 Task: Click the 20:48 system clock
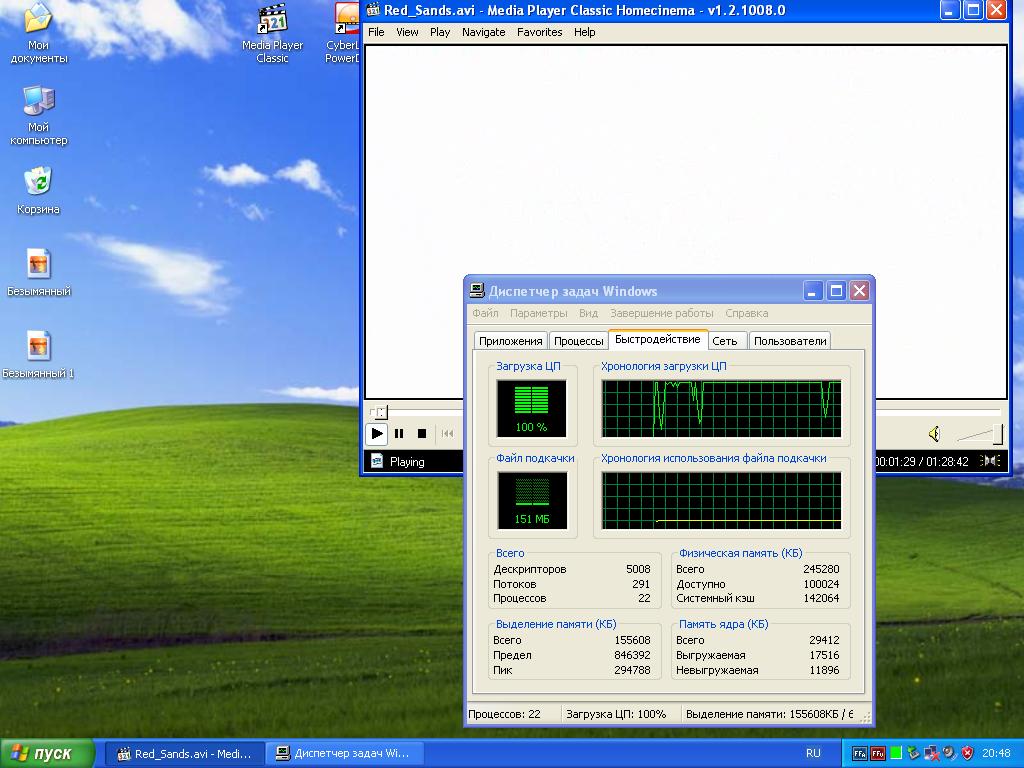click(x=996, y=754)
